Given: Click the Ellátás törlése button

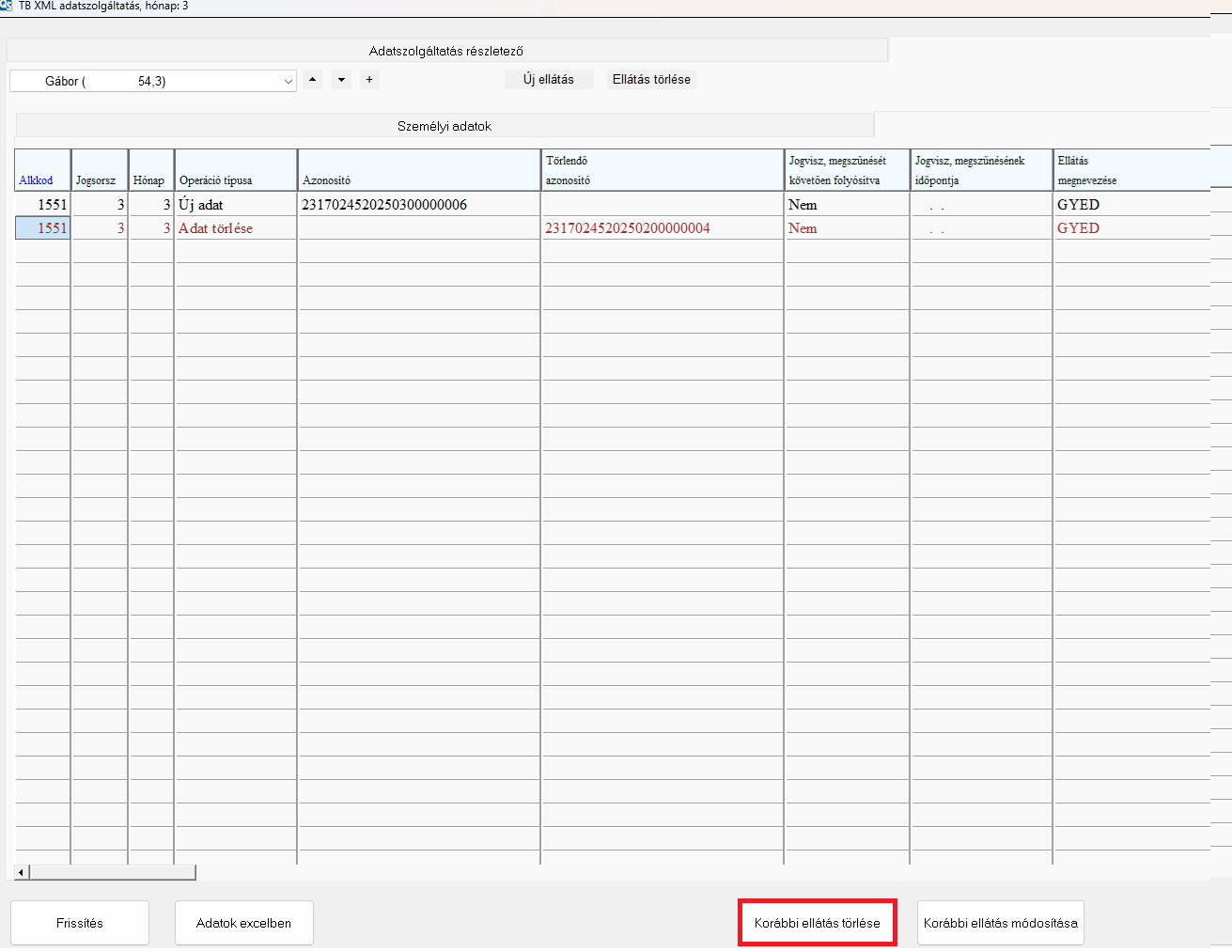Looking at the screenshot, I should (651, 80).
